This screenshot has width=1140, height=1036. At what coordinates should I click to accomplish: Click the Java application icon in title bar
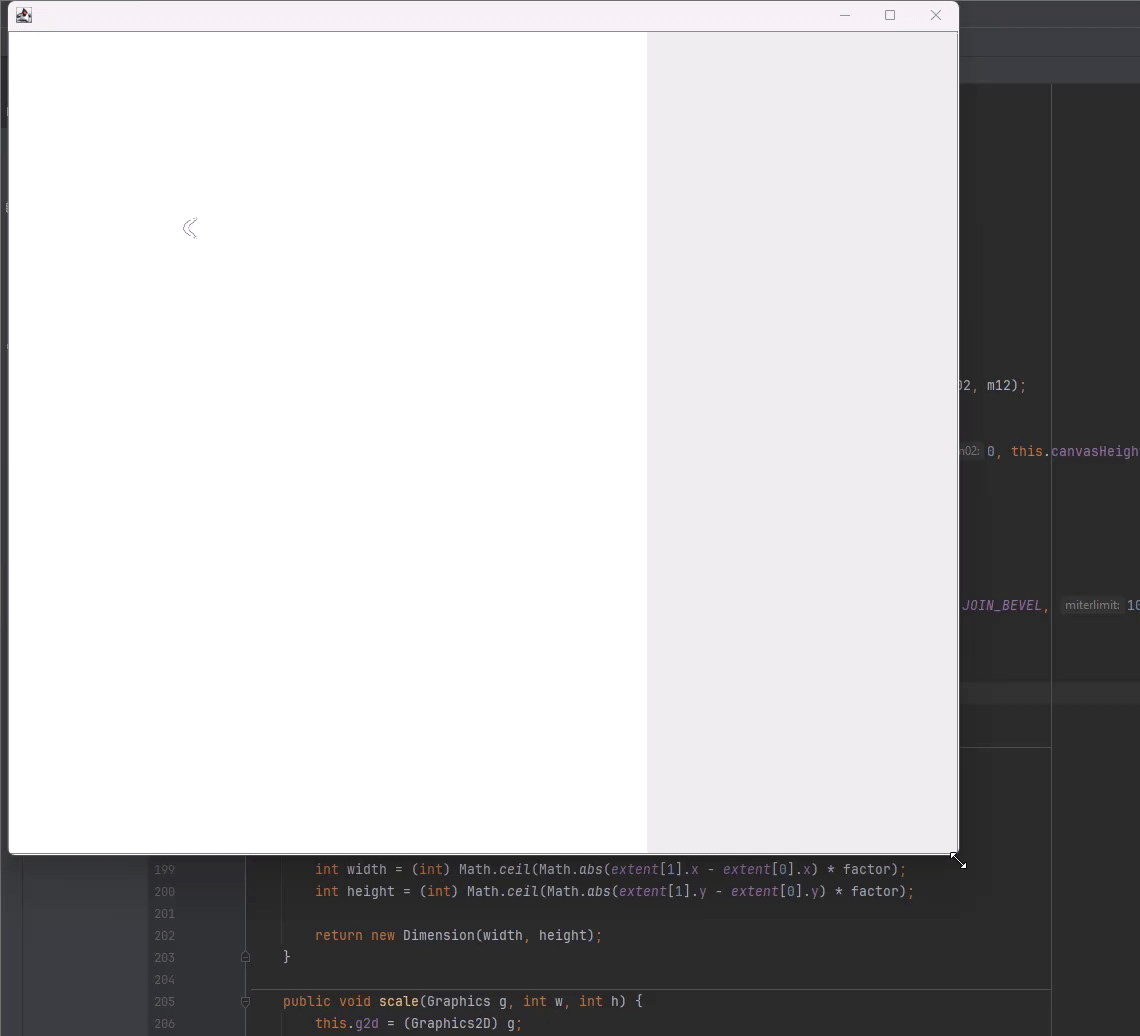pos(24,15)
